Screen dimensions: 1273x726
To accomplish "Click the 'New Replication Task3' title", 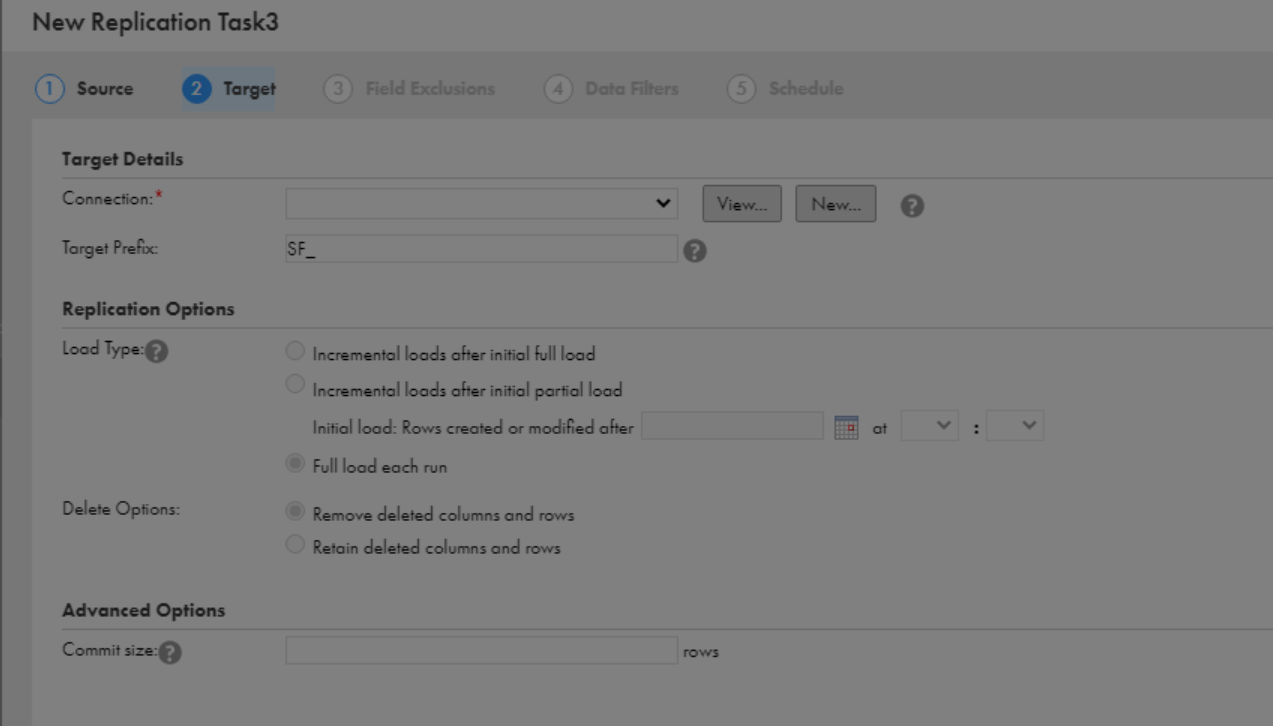I will (x=155, y=22).
